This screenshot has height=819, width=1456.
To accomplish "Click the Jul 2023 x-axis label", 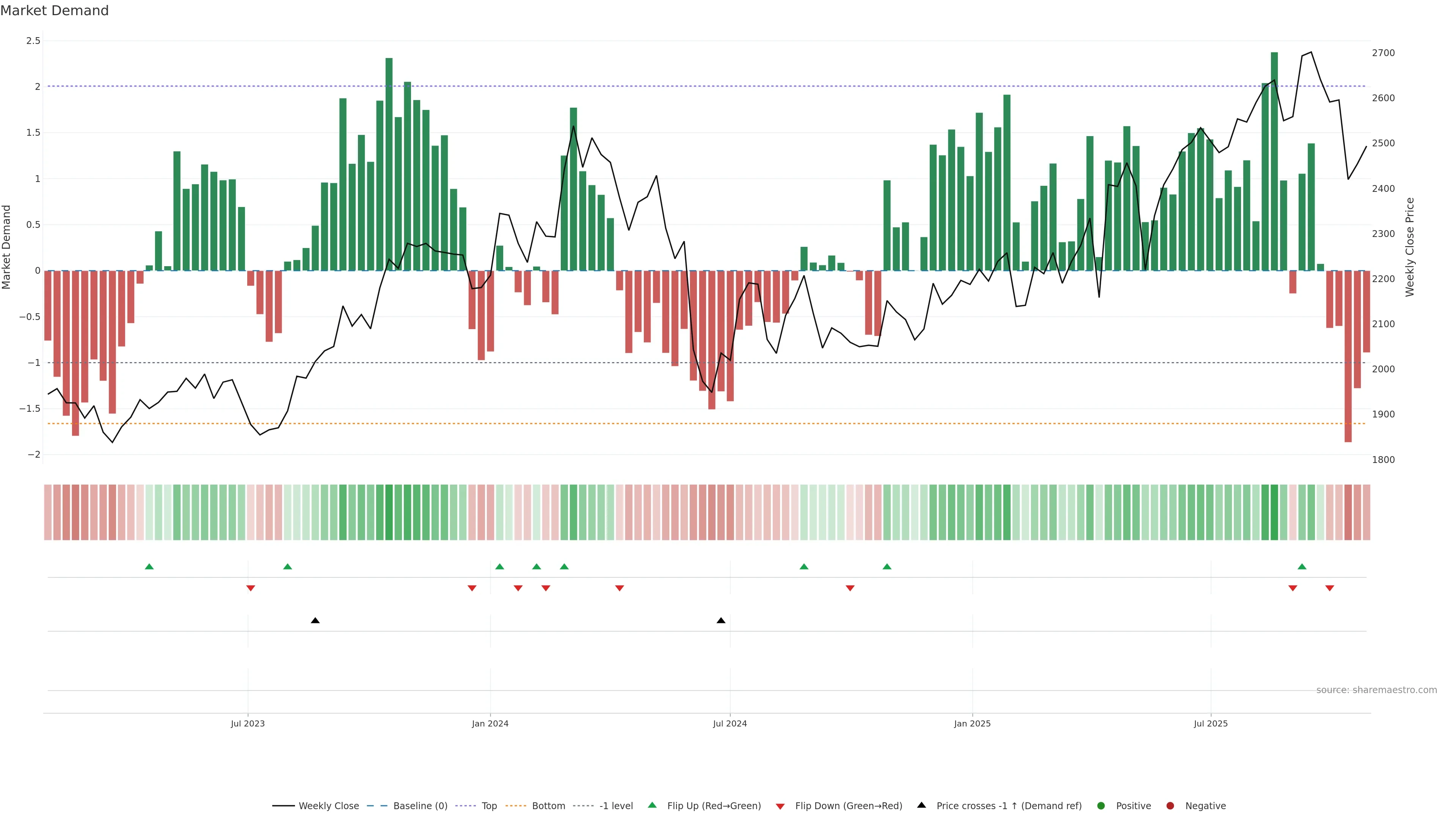I will coord(248,723).
